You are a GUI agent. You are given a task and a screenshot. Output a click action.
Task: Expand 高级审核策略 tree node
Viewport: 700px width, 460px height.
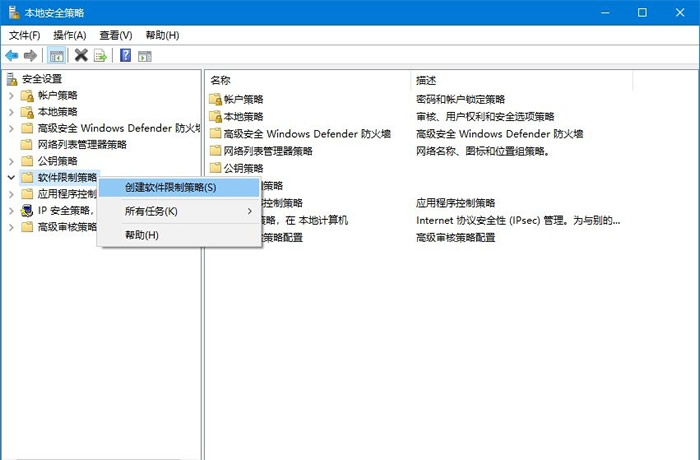point(11,227)
